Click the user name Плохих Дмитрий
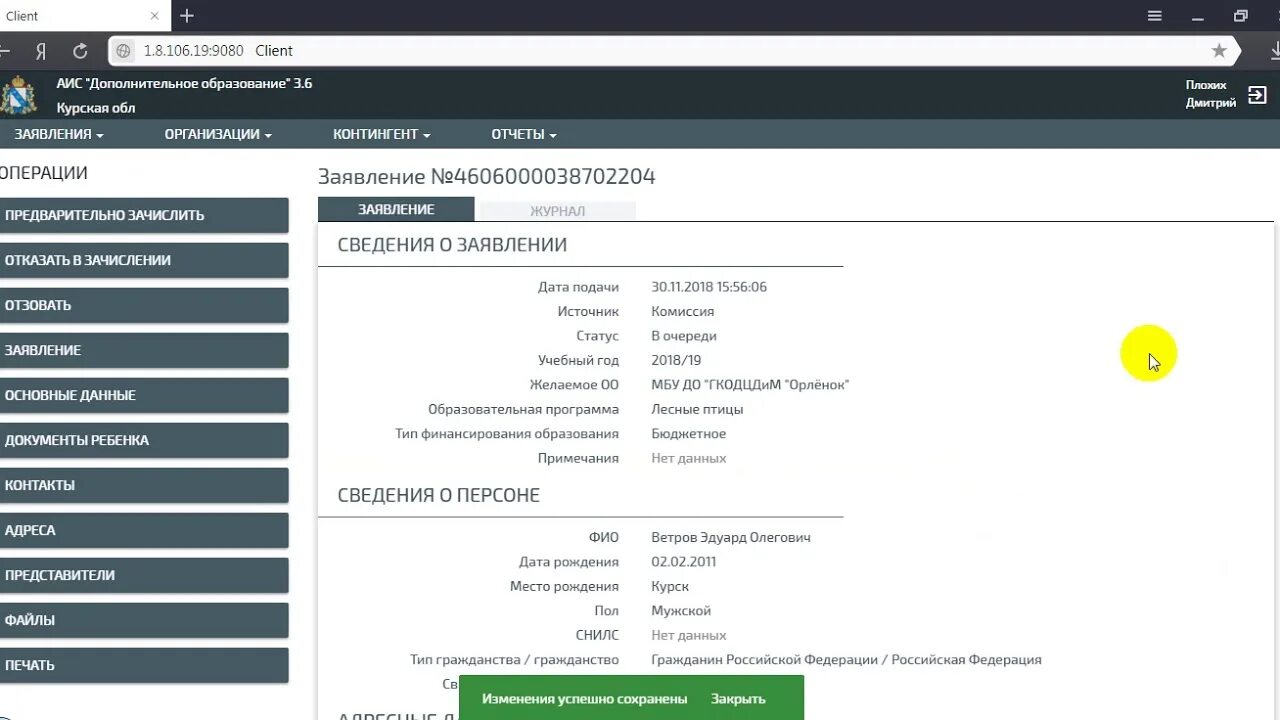The width and height of the screenshot is (1280, 720). 1211,94
